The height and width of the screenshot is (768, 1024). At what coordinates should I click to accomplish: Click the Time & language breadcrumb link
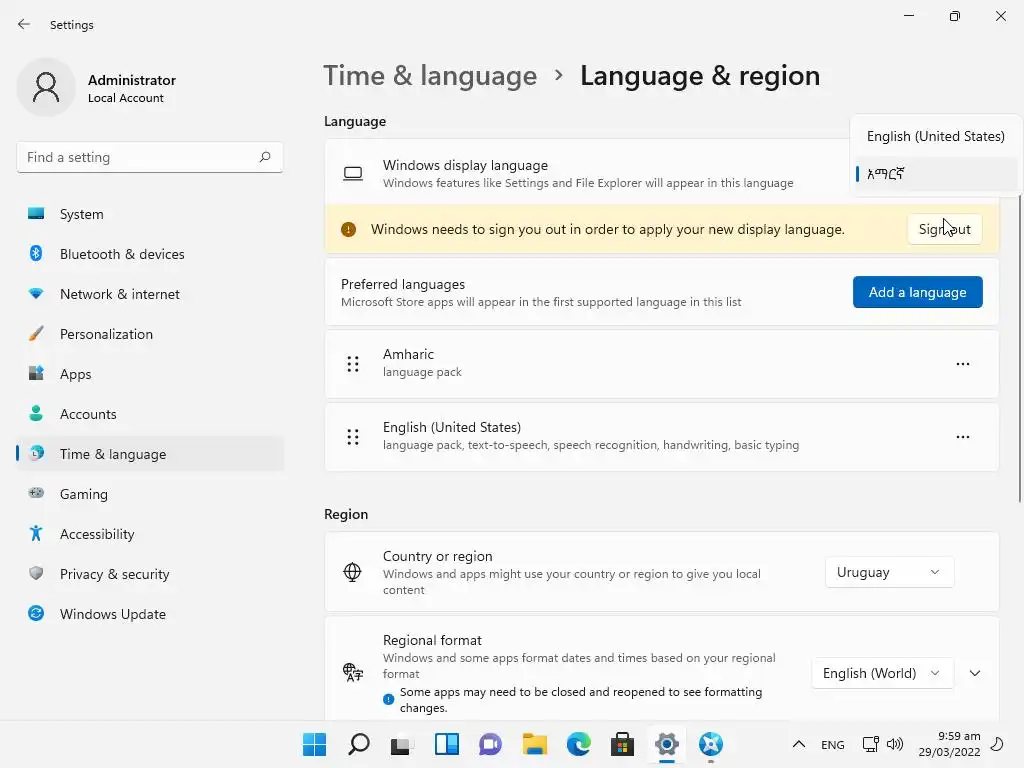point(430,76)
